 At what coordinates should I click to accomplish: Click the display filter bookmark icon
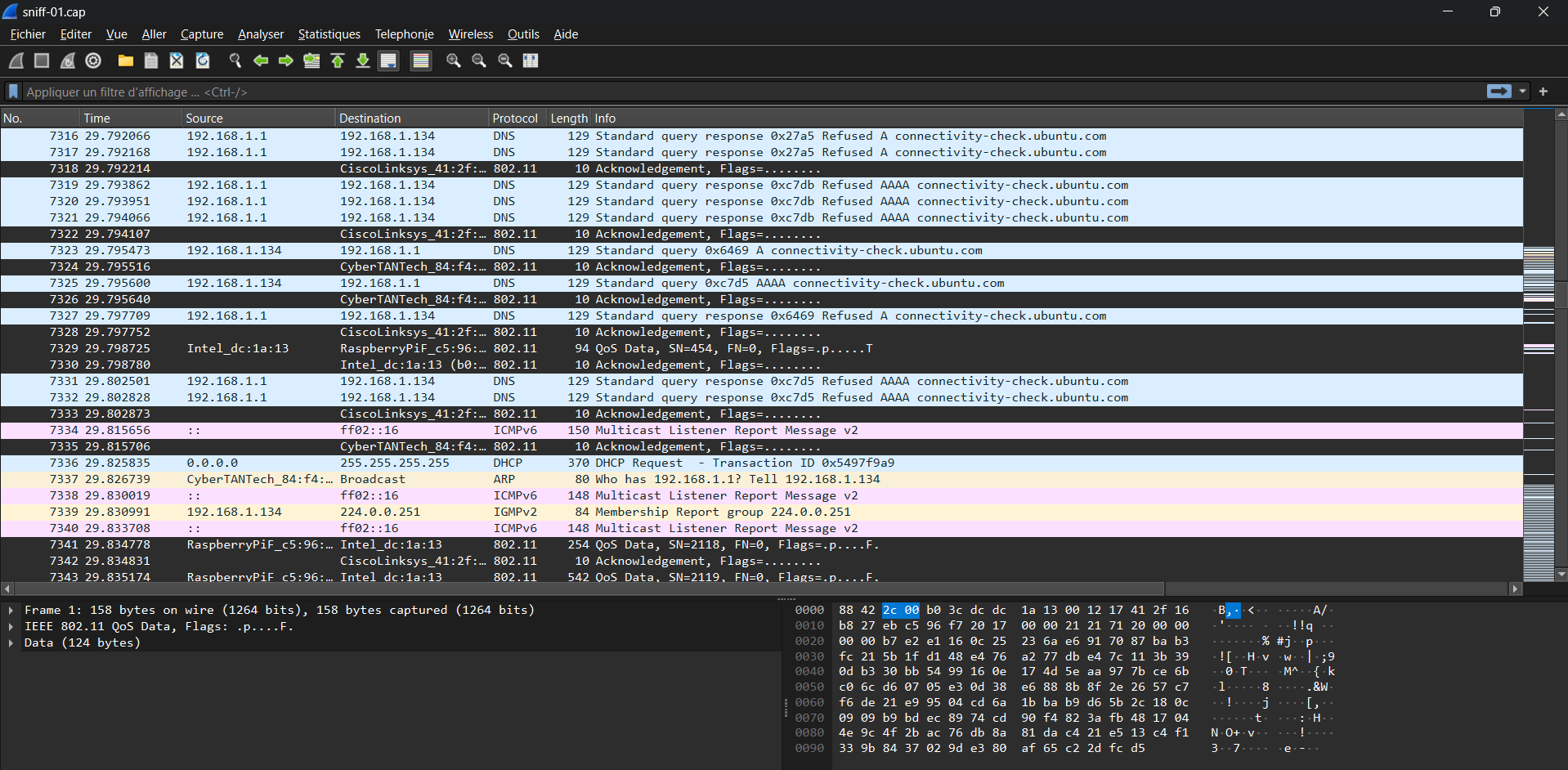click(13, 92)
